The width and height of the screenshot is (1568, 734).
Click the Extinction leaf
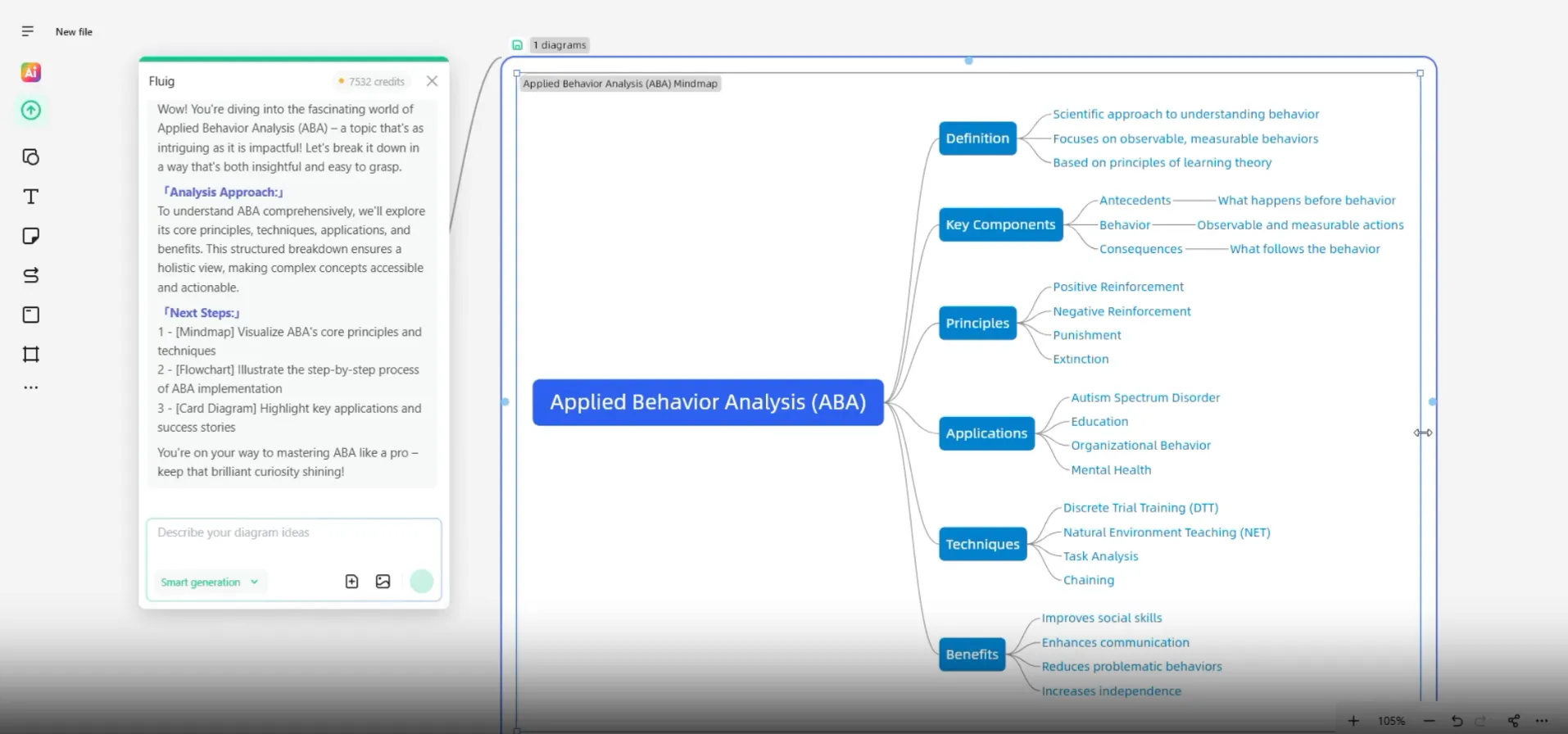point(1081,359)
